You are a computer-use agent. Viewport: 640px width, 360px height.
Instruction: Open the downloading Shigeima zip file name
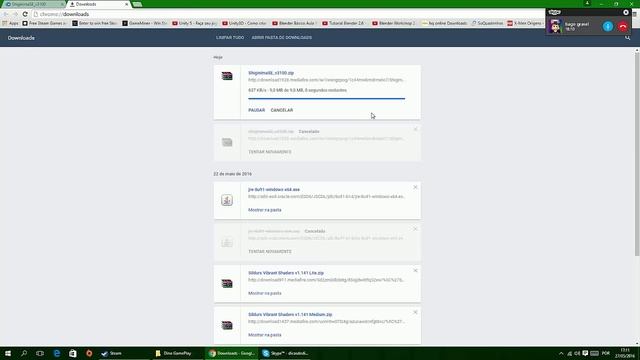point(271,73)
